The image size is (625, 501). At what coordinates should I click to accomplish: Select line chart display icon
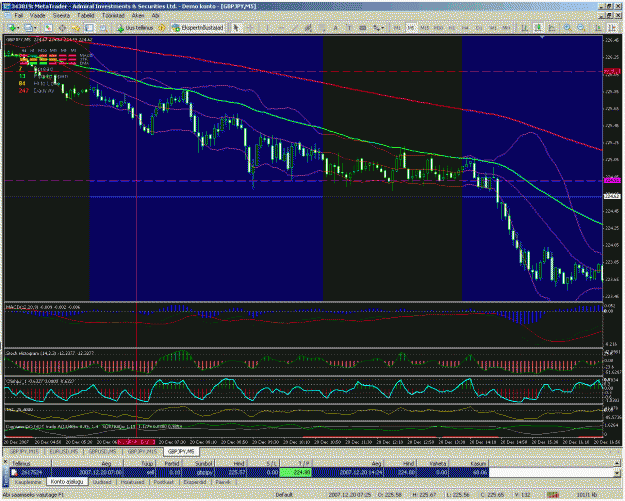point(552,28)
